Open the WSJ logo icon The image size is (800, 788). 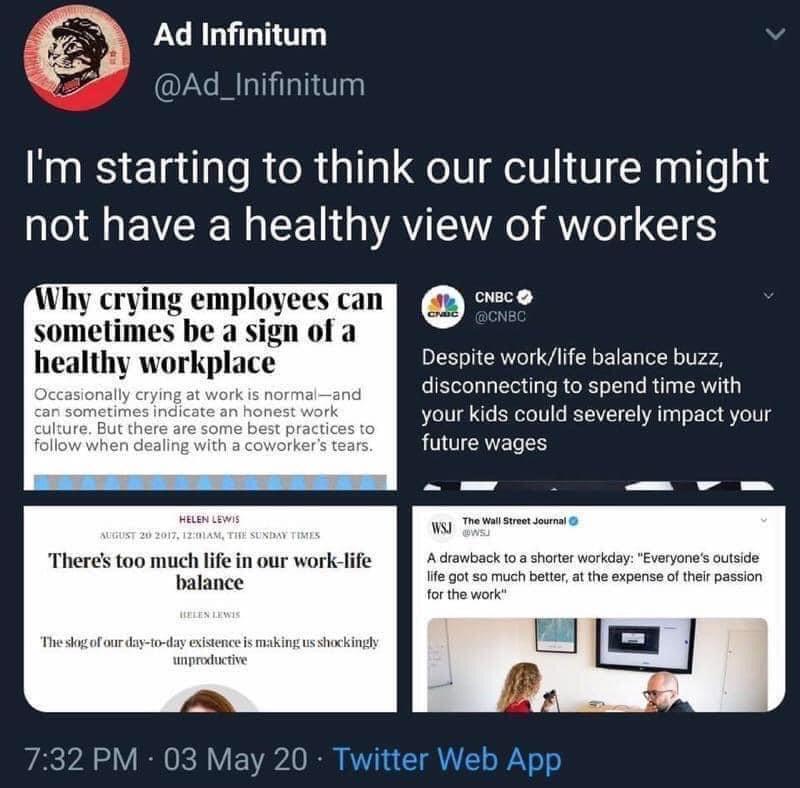[442, 527]
